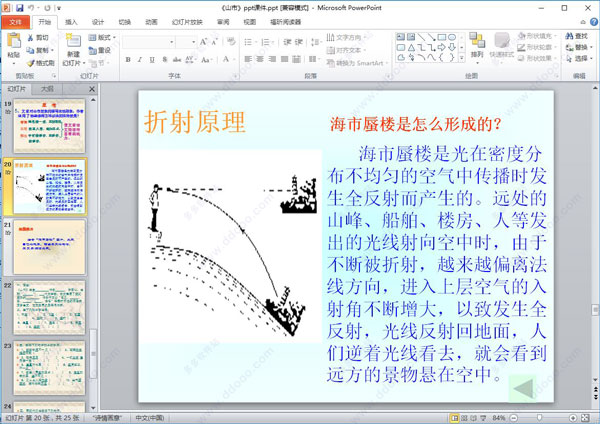Open the Layout dropdown
This screenshot has height=424, width=600.
[x=102, y=38]
